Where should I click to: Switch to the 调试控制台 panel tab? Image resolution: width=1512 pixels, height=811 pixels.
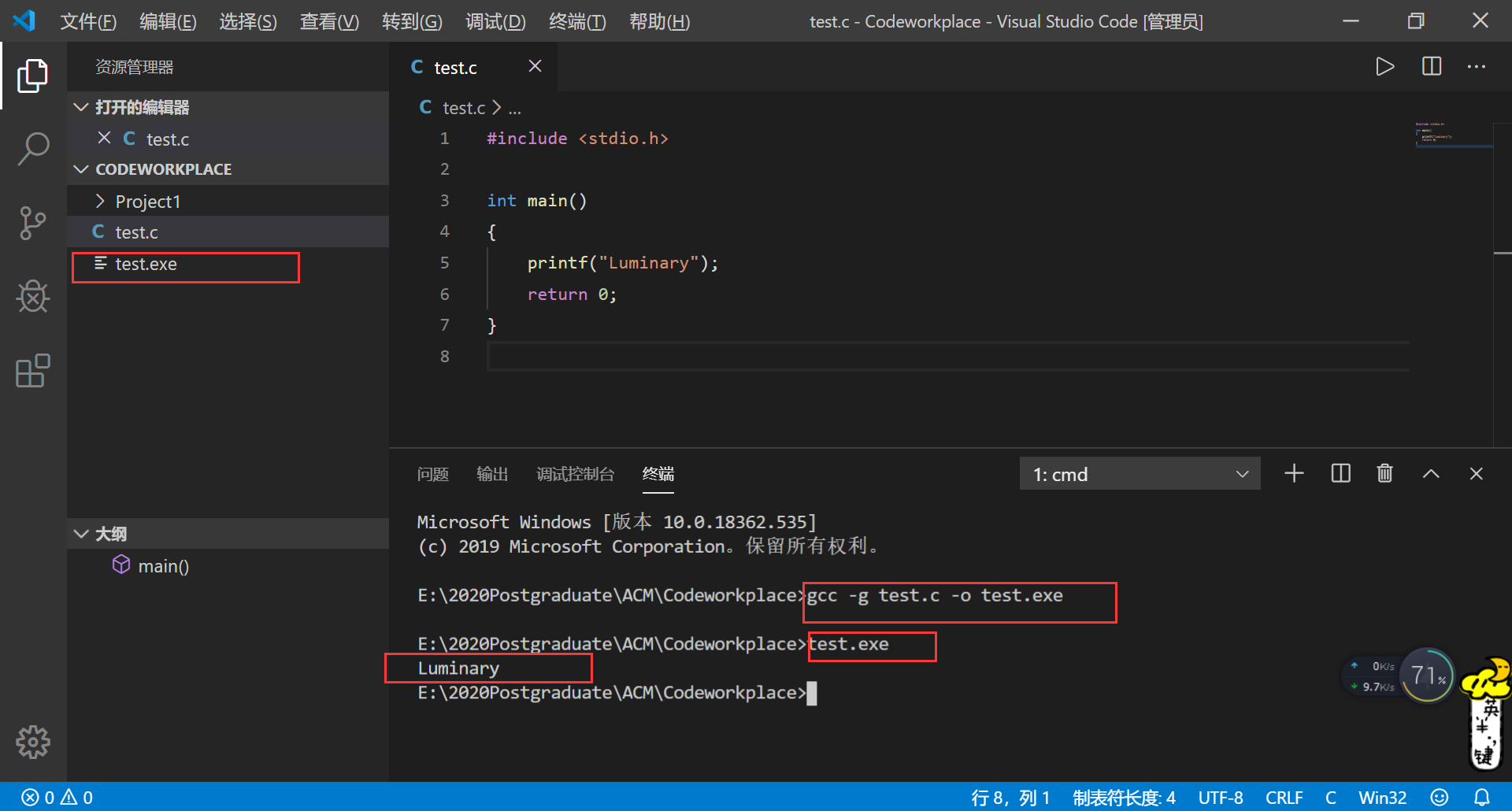pos(575,474)
